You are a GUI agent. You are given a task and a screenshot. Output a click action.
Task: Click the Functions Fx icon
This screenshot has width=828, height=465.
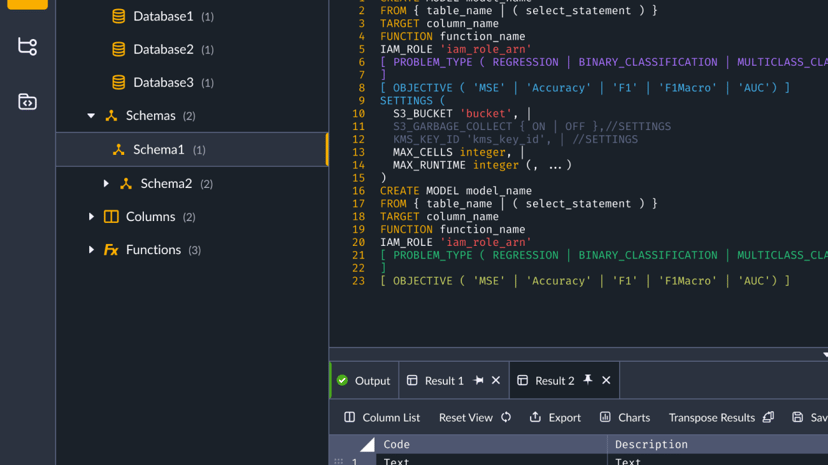pos(111,250)
